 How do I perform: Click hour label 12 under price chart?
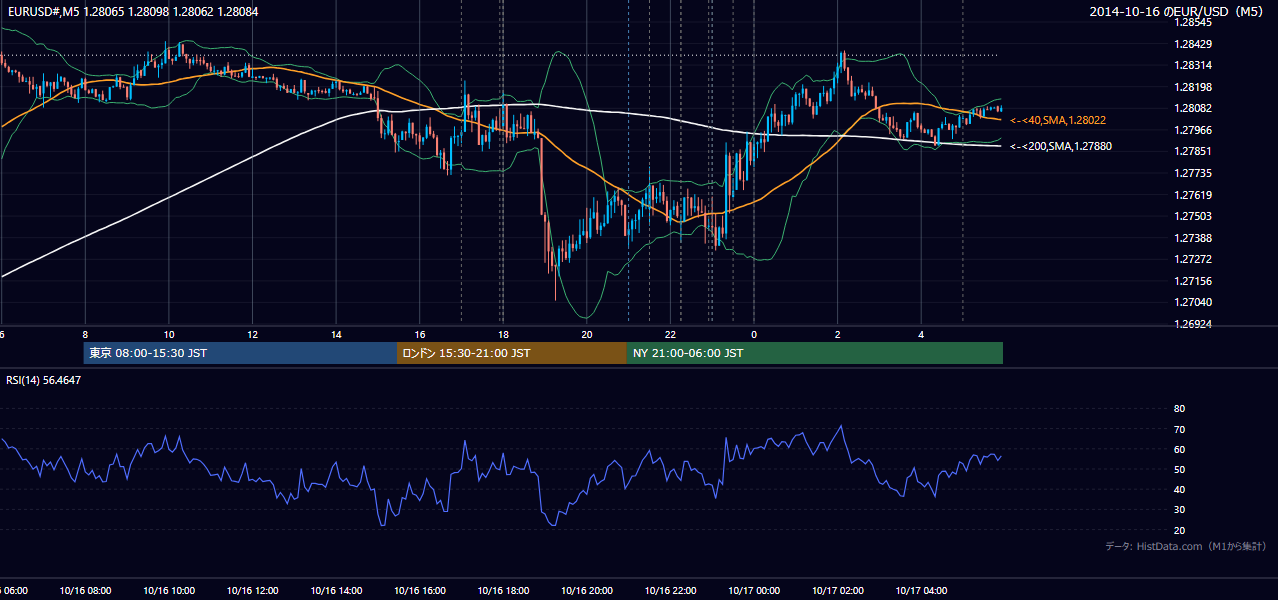pos(252,335)
